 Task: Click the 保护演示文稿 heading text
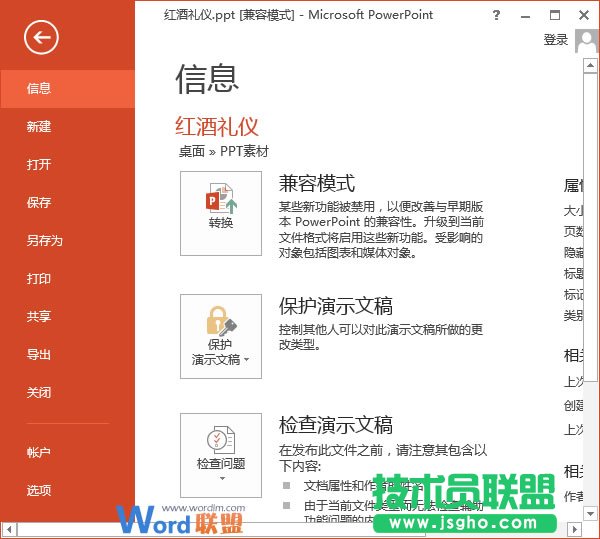(x=336, y=306)
